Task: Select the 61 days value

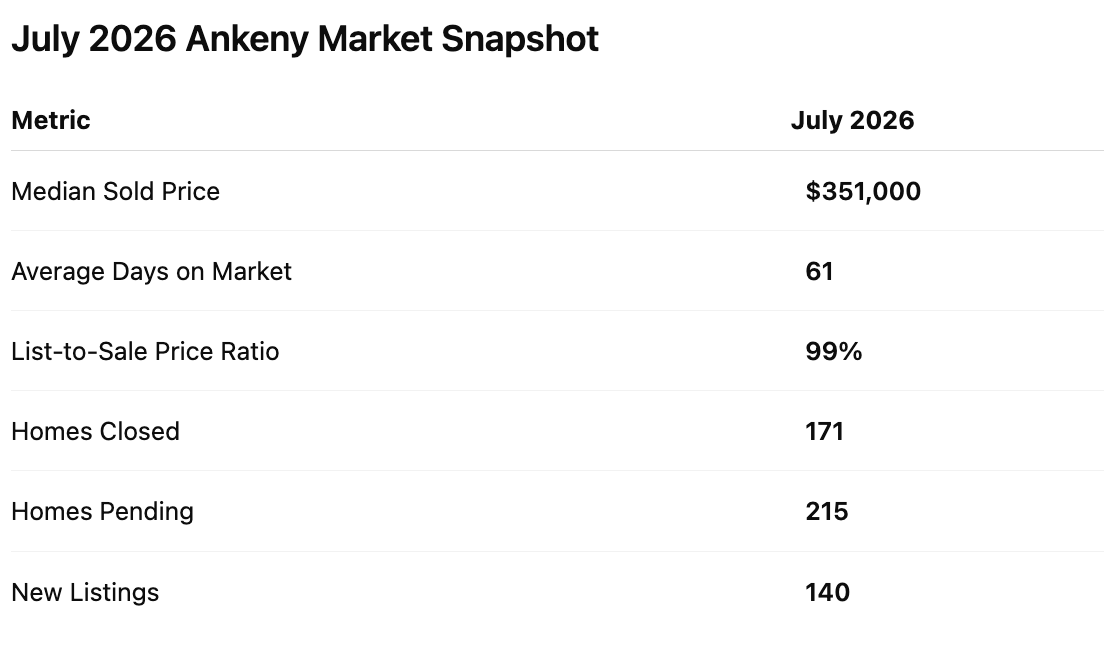Action: 820,272
